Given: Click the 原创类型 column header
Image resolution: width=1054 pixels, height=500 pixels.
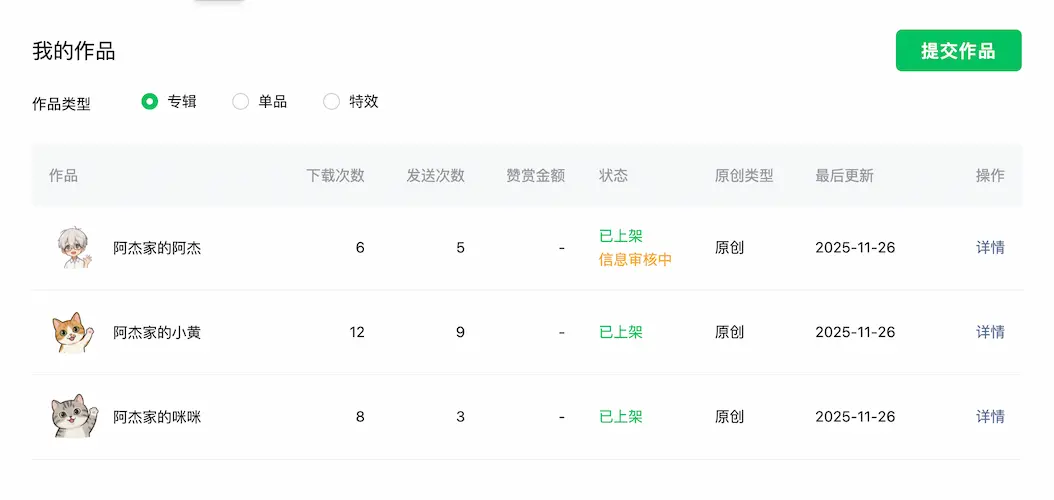Looking at the screenshot, I should coord(744,176).
